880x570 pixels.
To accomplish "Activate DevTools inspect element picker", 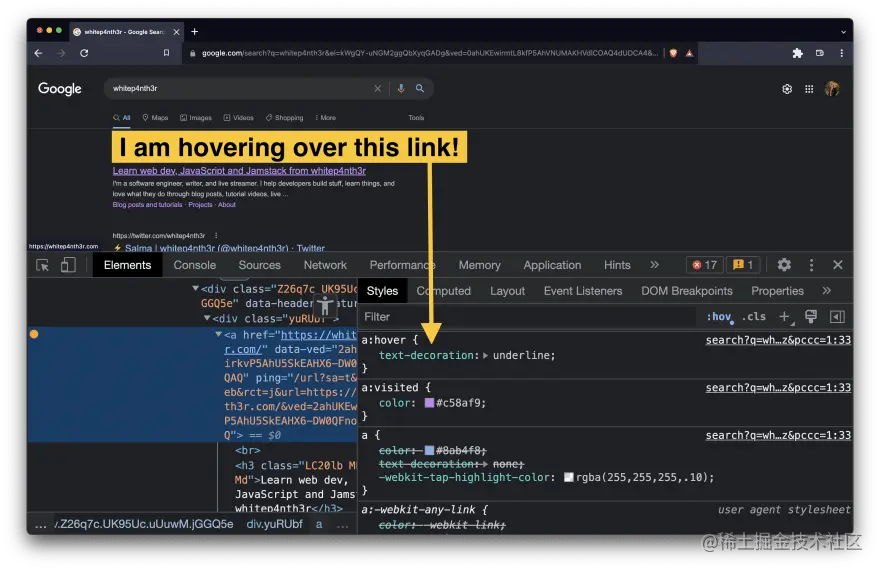I will tap(43, 265).
